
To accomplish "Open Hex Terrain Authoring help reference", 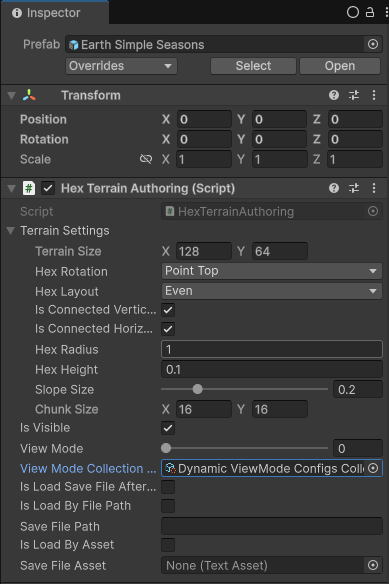I will tap(334, 188).
